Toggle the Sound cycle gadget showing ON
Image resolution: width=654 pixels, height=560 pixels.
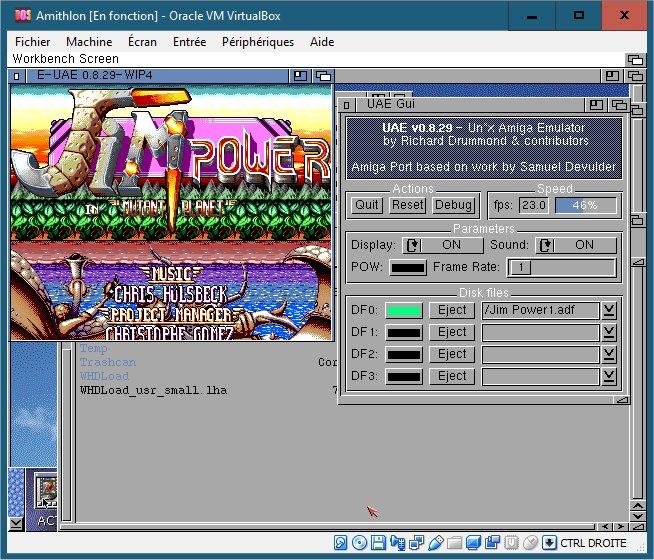pos(576,245)
